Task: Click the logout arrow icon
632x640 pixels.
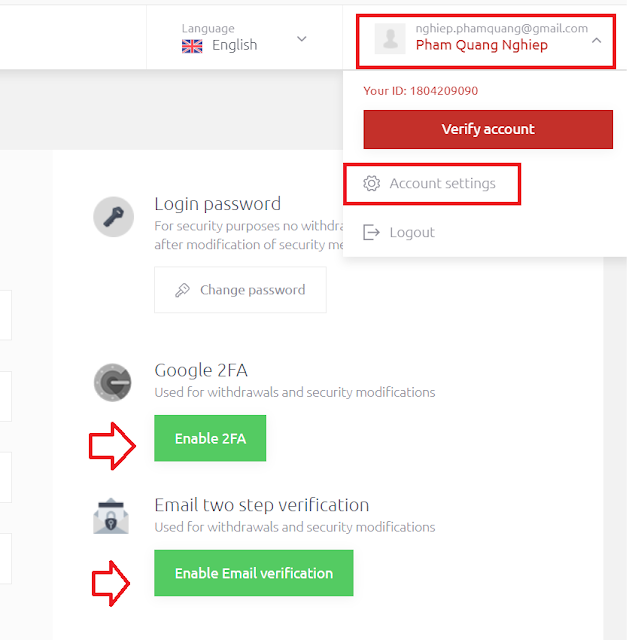Action: [x=371, y=232]
